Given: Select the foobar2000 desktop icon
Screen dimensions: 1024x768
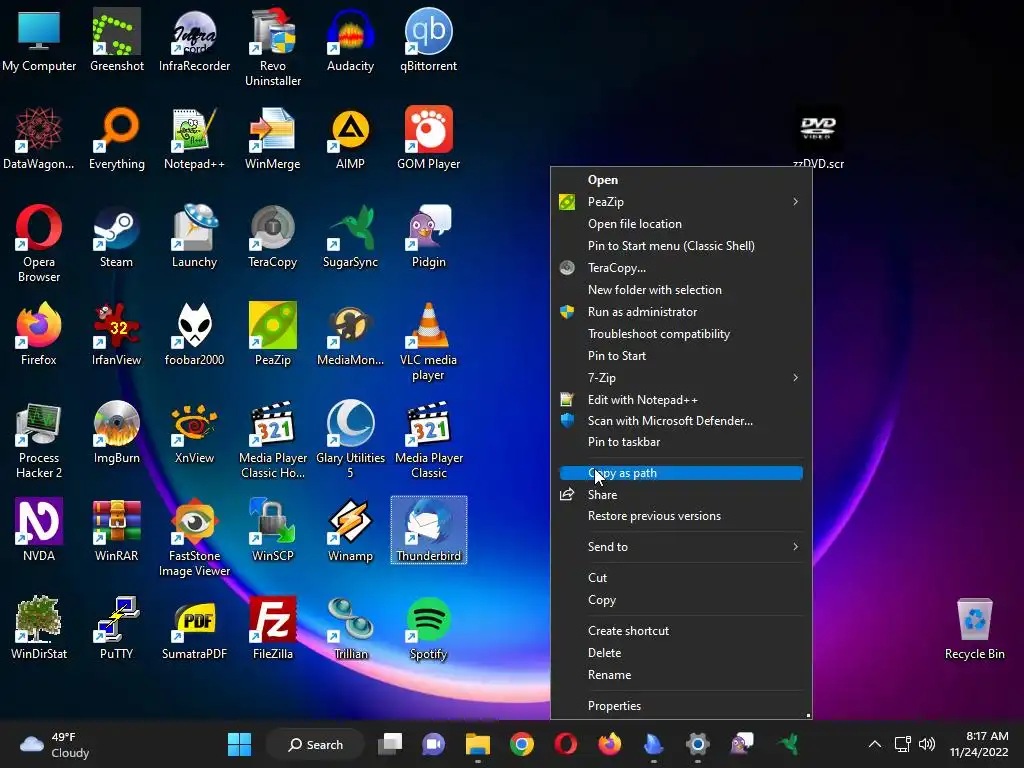Looking at the screenshot, I should [x=194, y=334].
